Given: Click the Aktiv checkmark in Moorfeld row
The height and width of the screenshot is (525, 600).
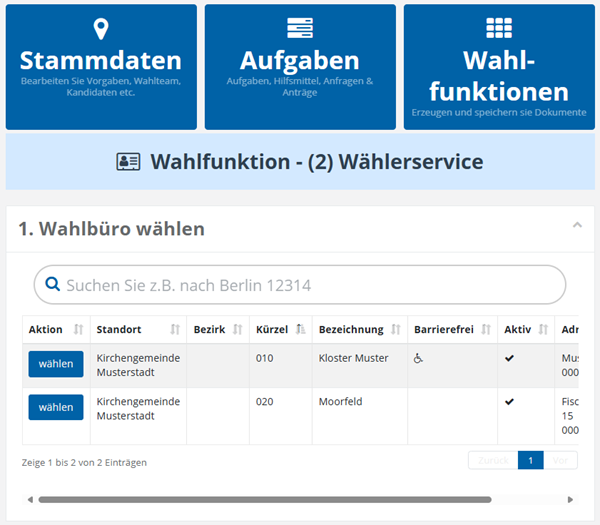Looking at the screenshot, I should (x=509, y=401).
